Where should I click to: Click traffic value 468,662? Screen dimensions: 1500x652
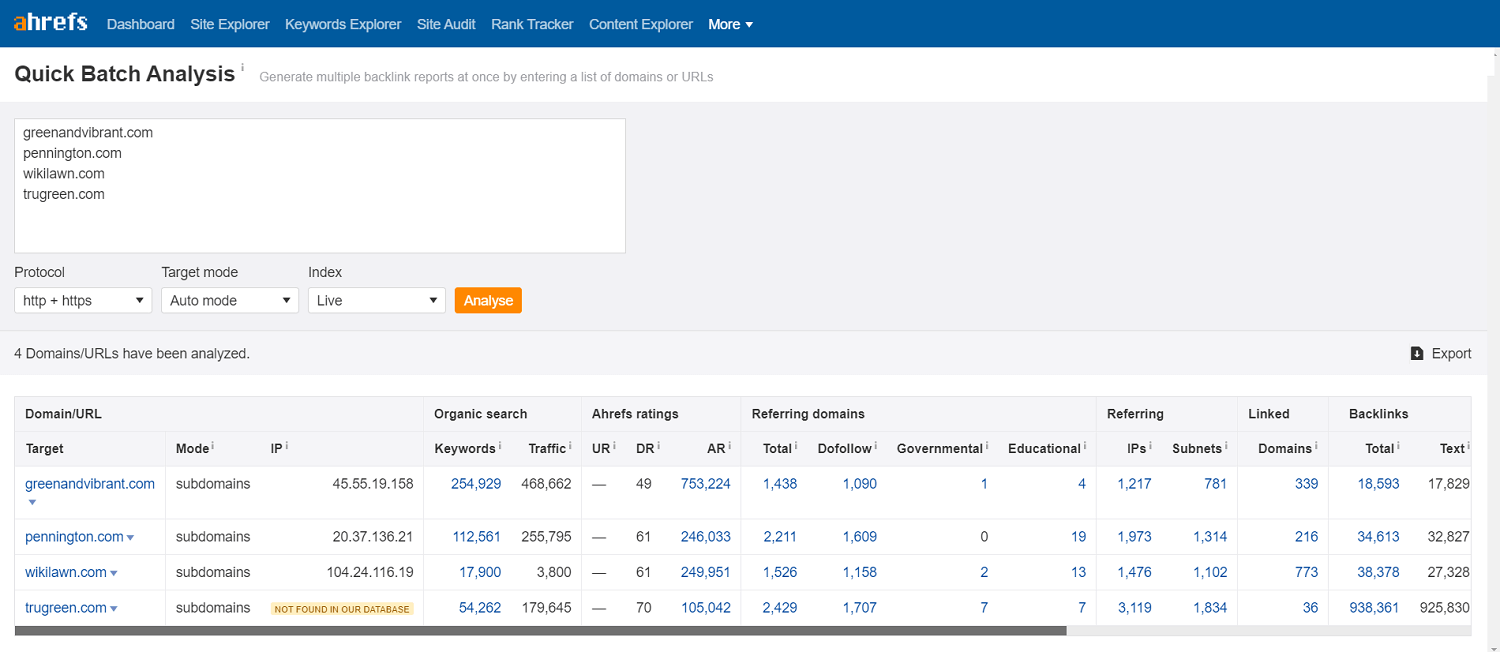546,484
